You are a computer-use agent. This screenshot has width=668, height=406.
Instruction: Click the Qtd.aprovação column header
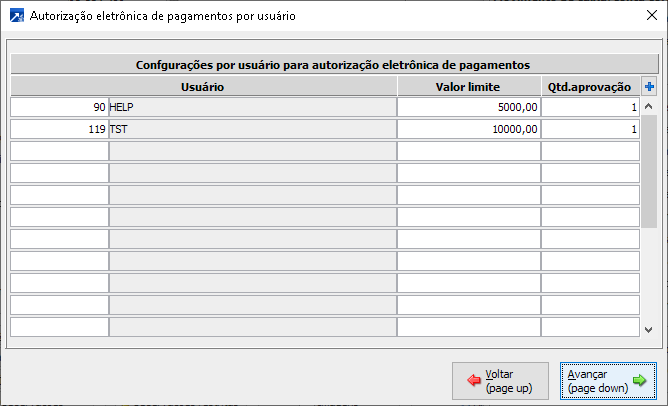pyautogui.click(x=591, y=87)
